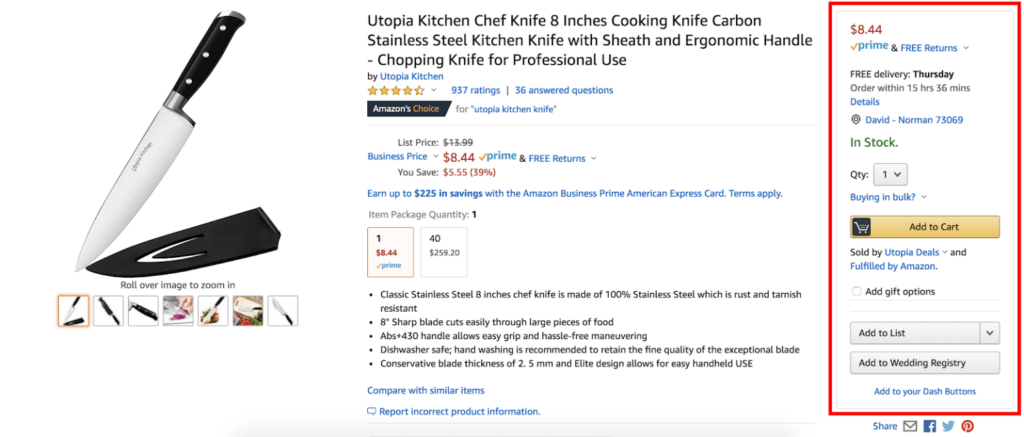
Task: Open the 36 answered questions link
Action: click(564, 90)
